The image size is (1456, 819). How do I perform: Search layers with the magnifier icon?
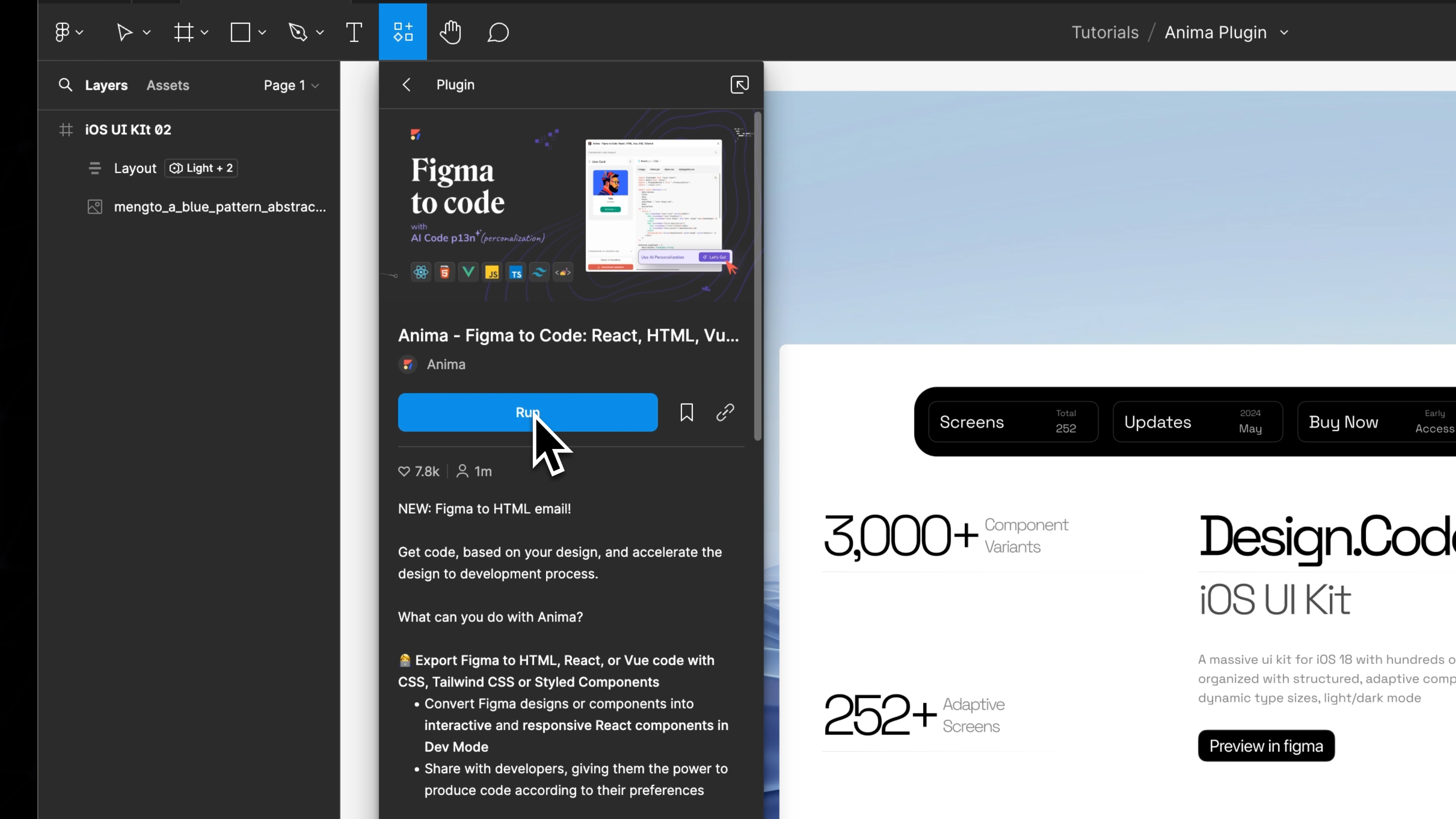point(66,85)
